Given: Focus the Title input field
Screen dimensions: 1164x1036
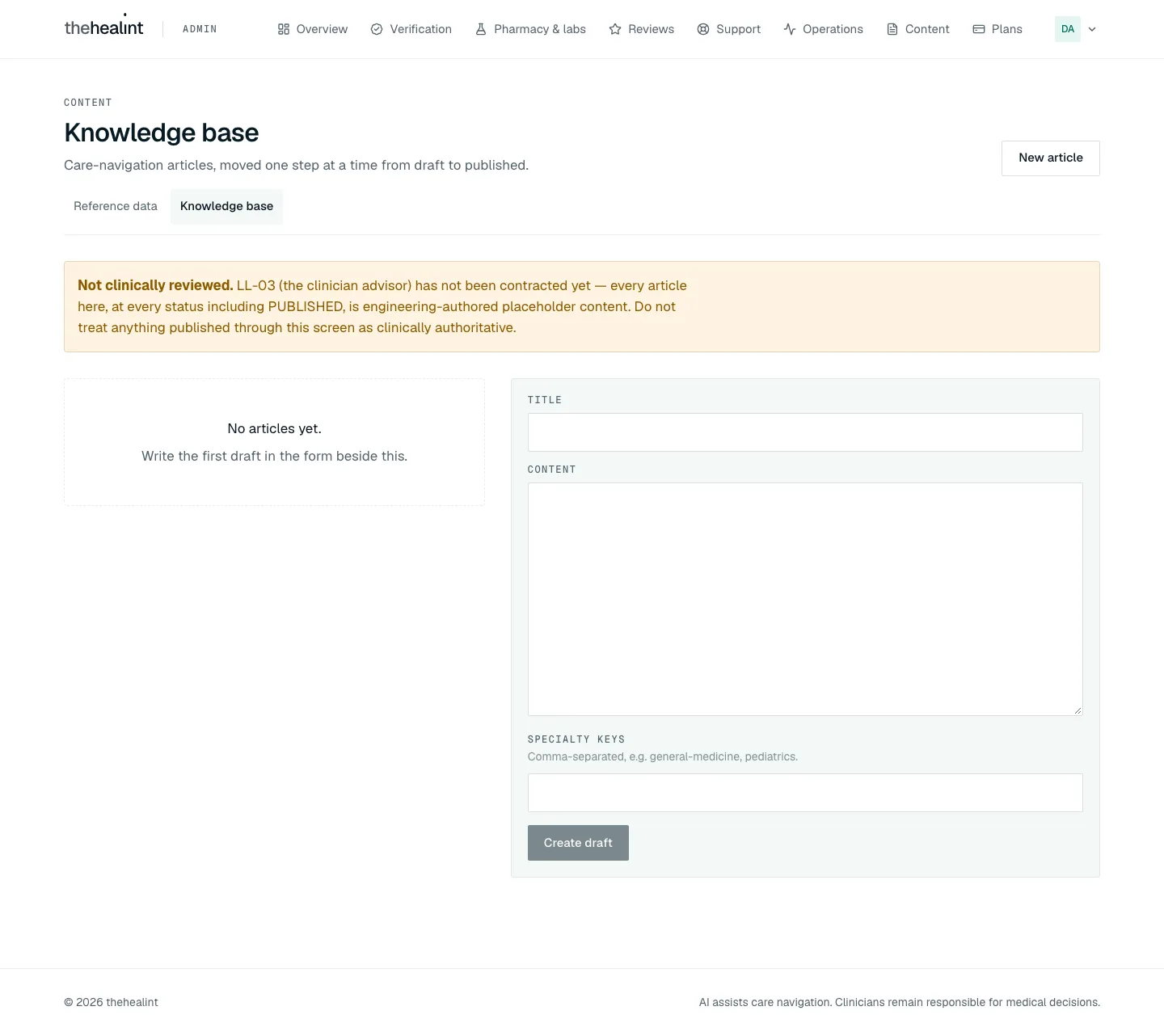Looking at the screenshot, I should pyautogui.click(x=805, y=432).
